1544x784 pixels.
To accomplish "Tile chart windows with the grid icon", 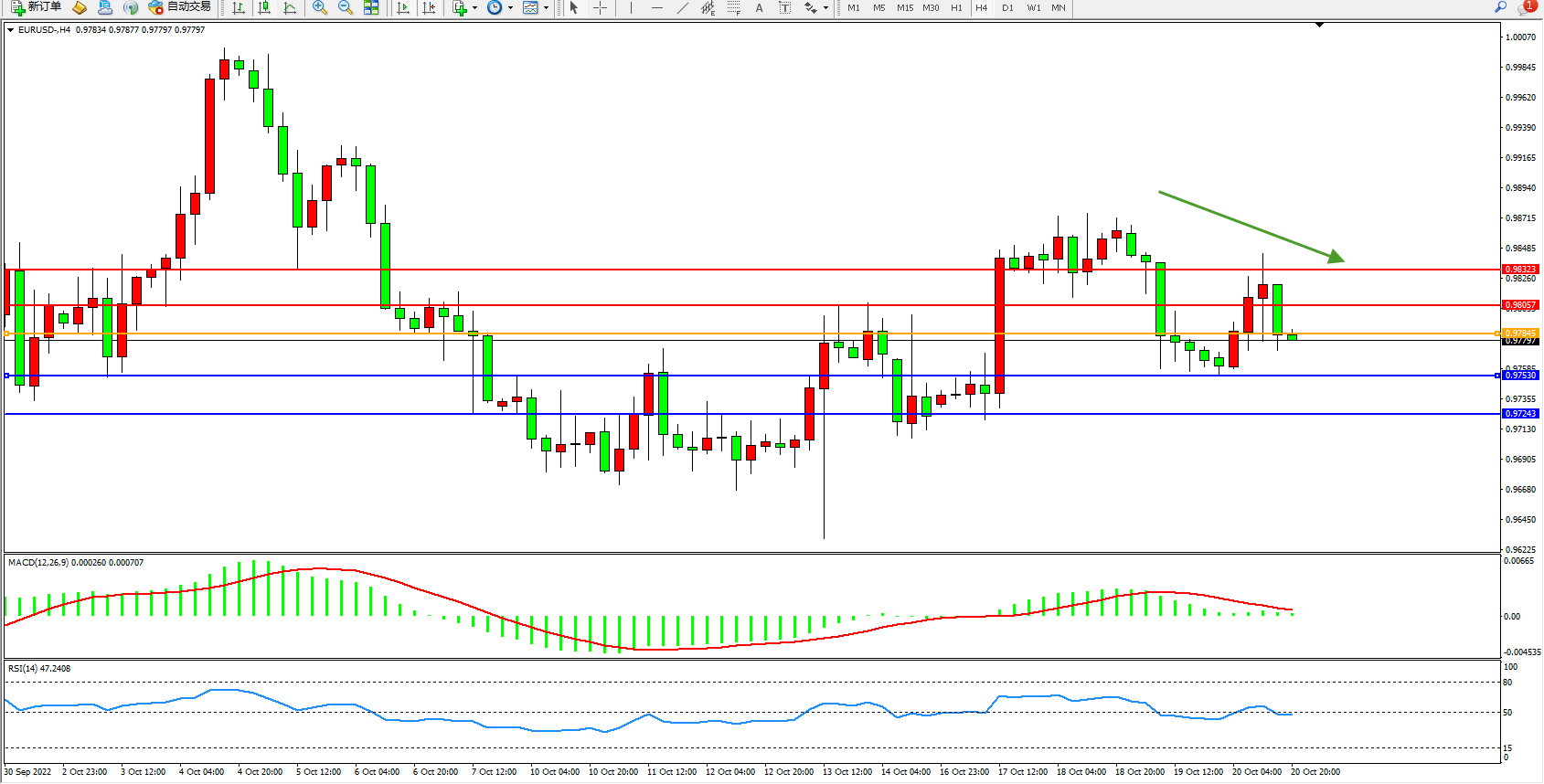I will (x=371, y=7).
